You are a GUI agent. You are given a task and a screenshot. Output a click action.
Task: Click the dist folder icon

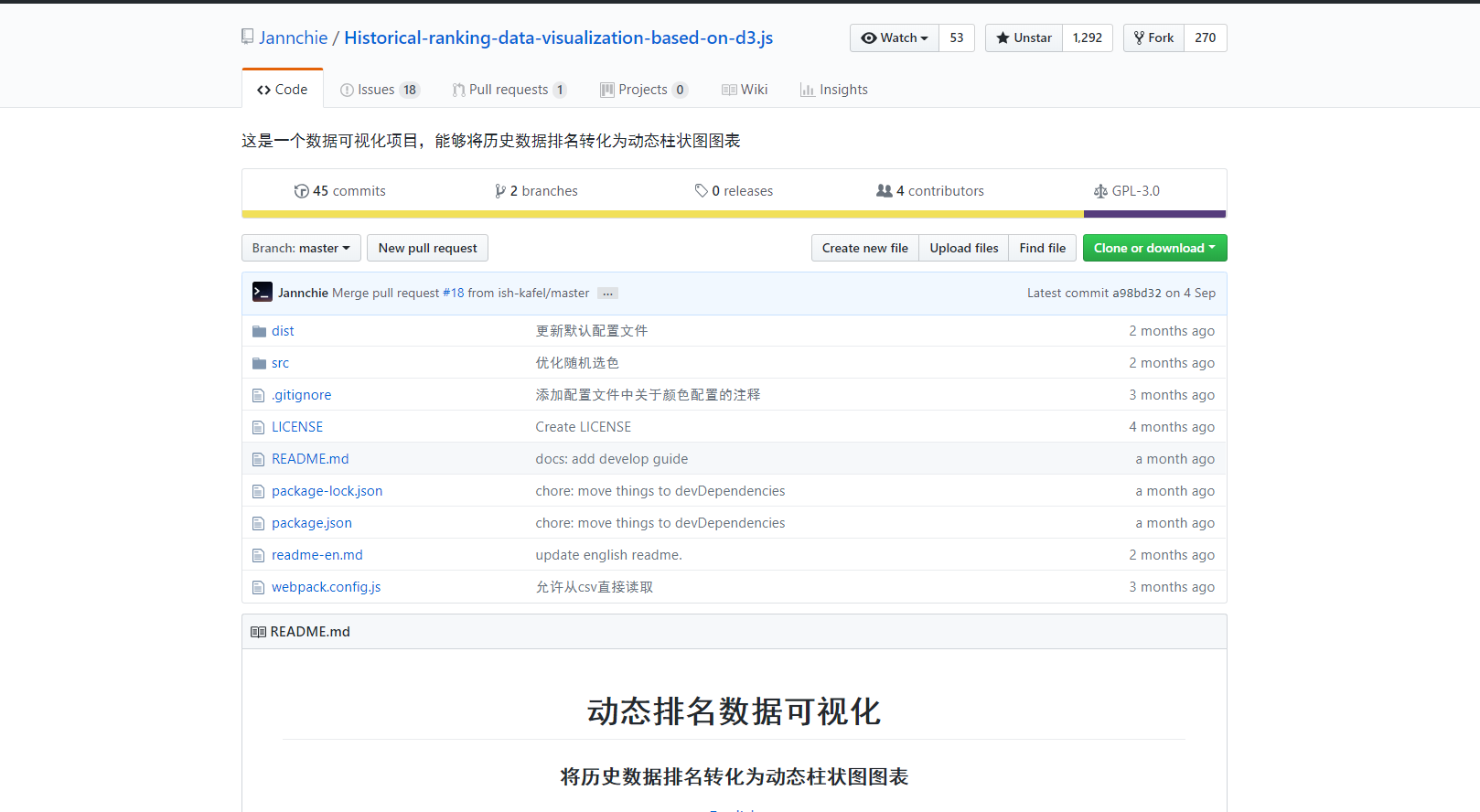[259, 331]
